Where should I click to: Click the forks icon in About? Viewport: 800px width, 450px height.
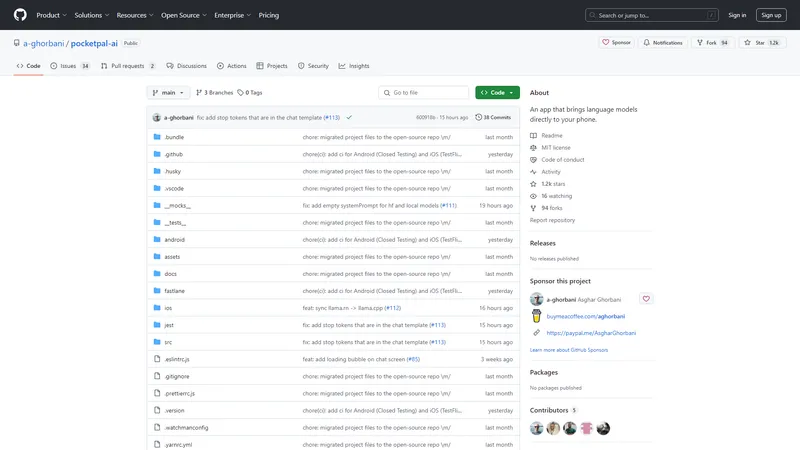tap(533, 208)
